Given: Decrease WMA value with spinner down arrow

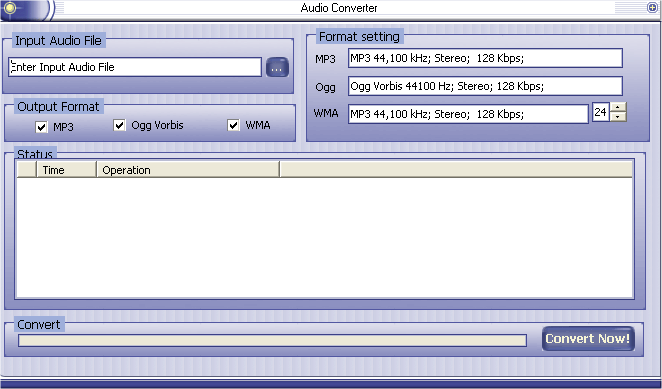Looking at the screenshot, I should click(618, 117).
